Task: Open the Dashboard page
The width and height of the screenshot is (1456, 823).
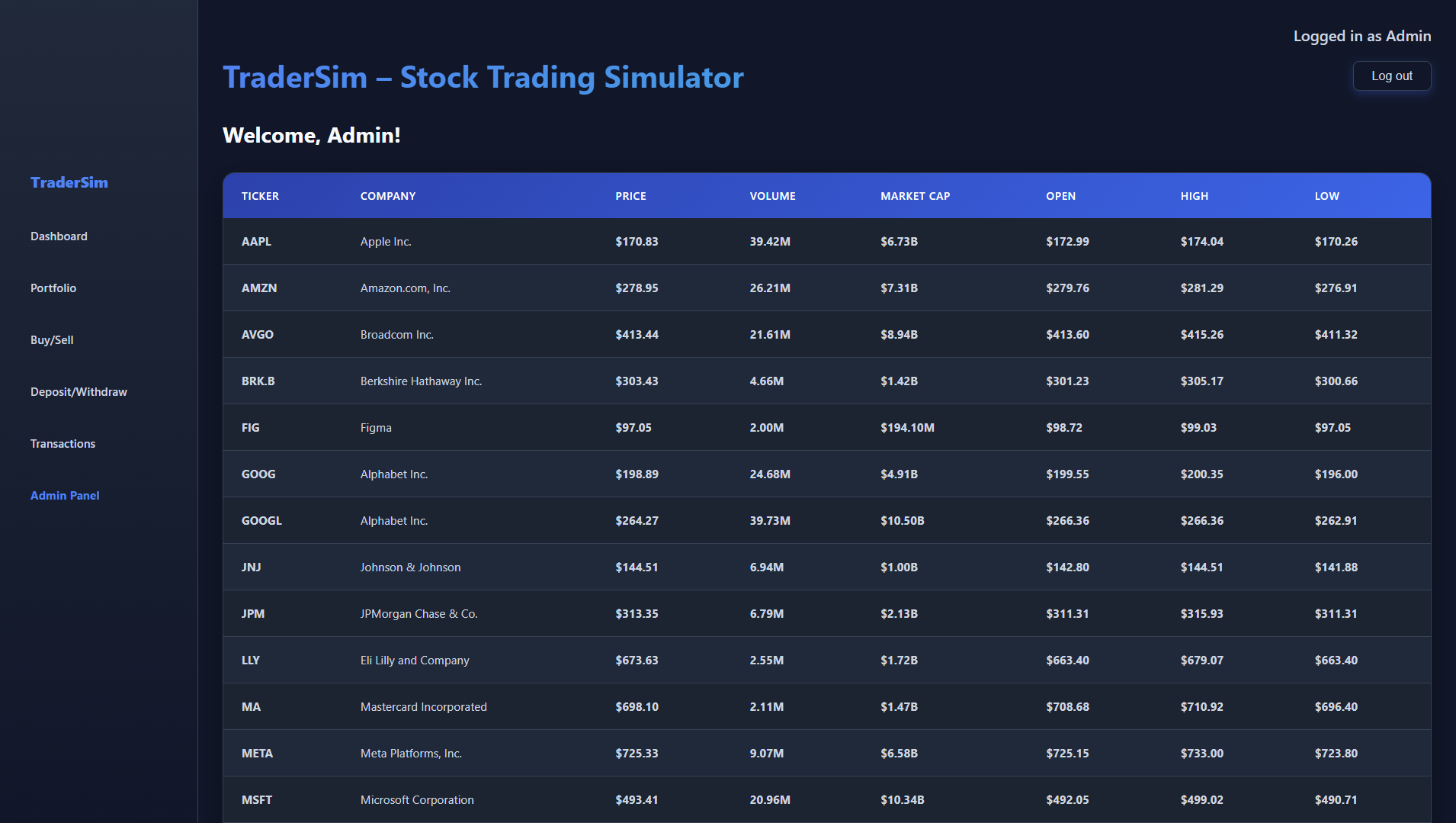Action: pos(59,236)
